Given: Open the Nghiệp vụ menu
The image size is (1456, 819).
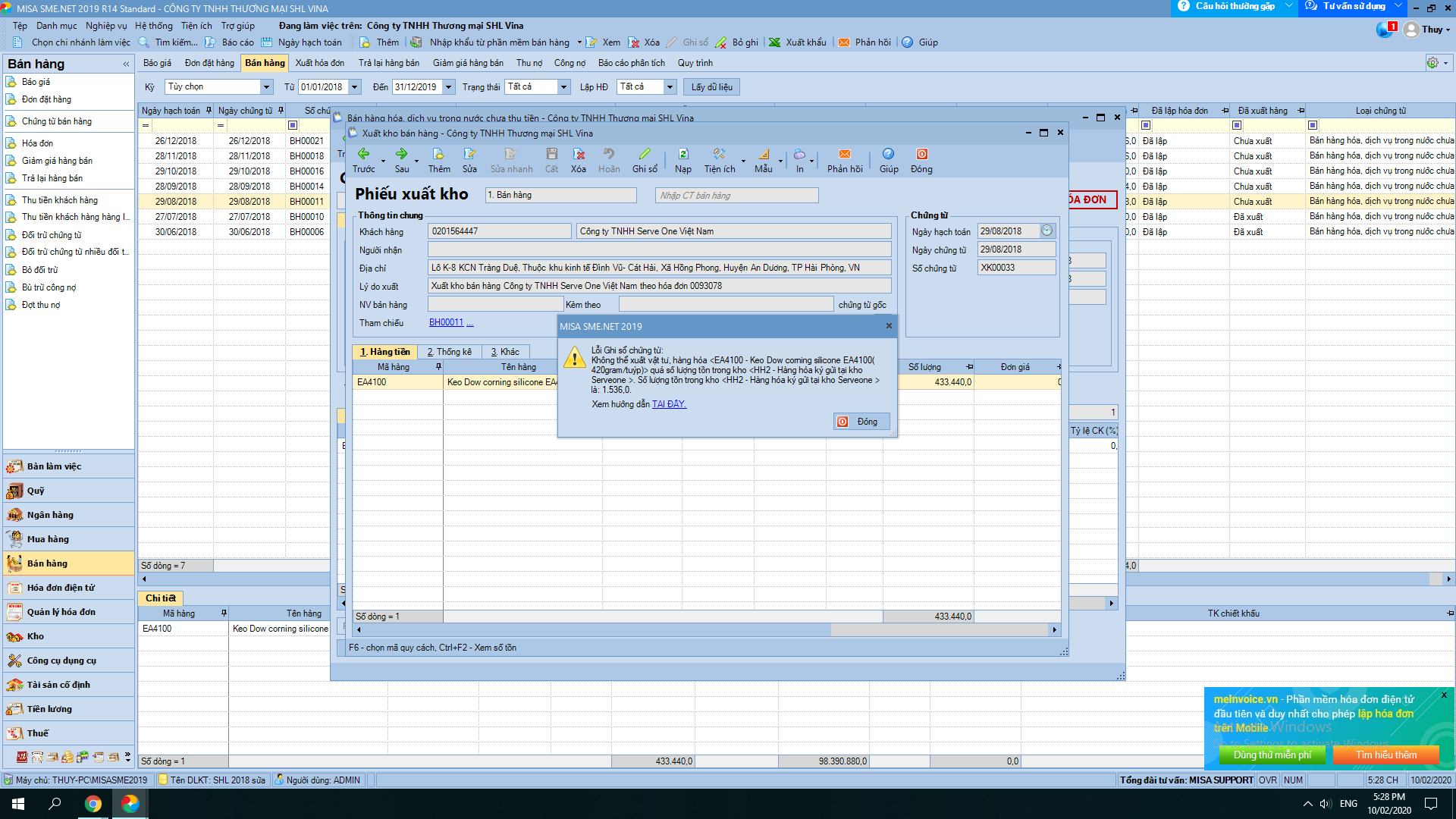Looking at the screenshot, I should tap(106, 26).
